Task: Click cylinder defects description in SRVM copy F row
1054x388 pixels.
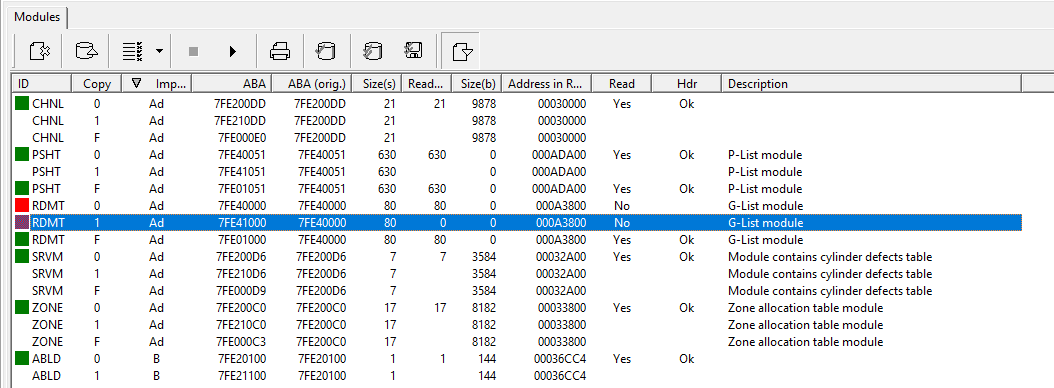Action: [x=830, y=290]
